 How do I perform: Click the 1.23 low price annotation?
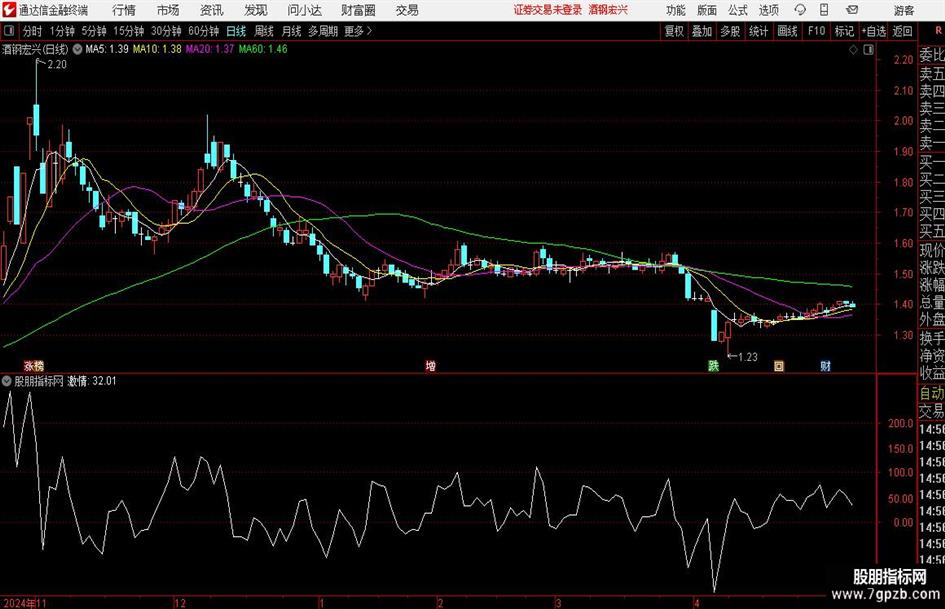click(748, 357)
